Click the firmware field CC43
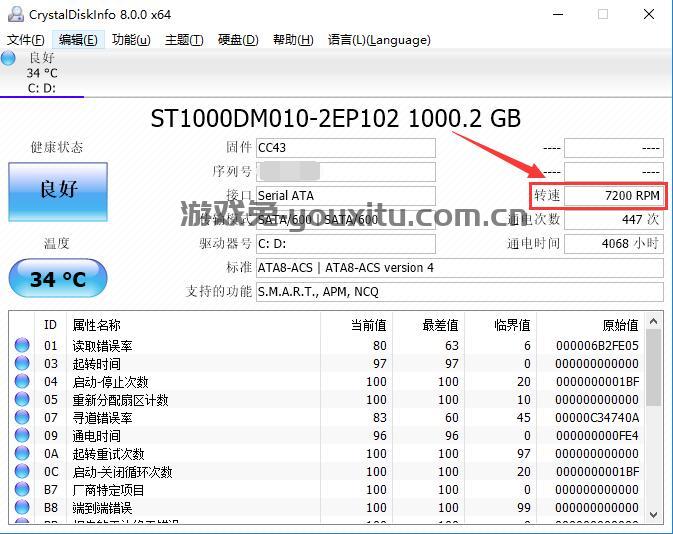The width and height of the screenshot is (673, 534). click(x=346, y=148)
